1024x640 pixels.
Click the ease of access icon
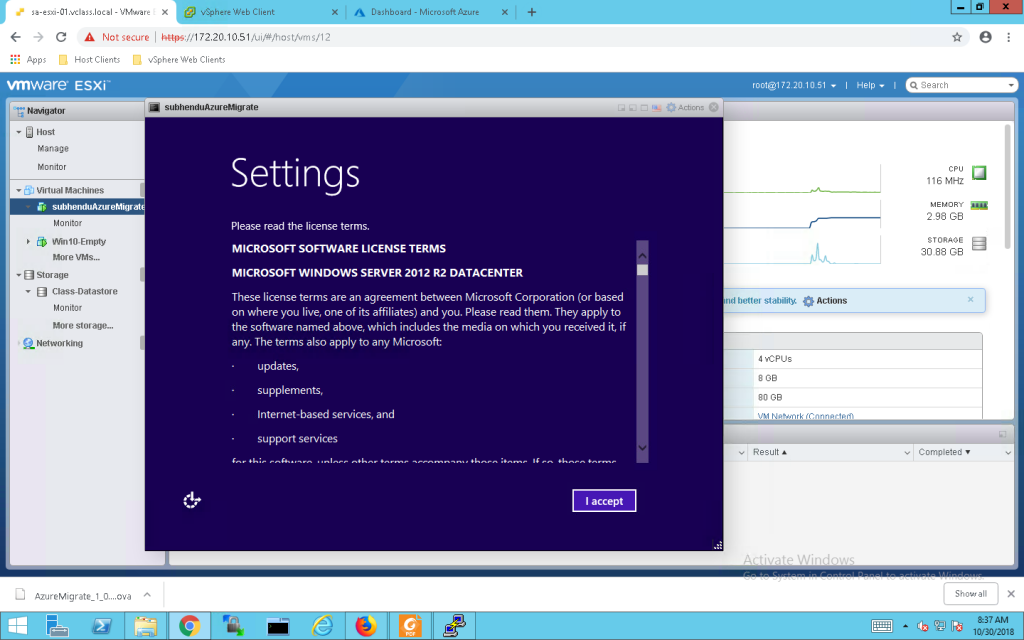tap(191, 500)
